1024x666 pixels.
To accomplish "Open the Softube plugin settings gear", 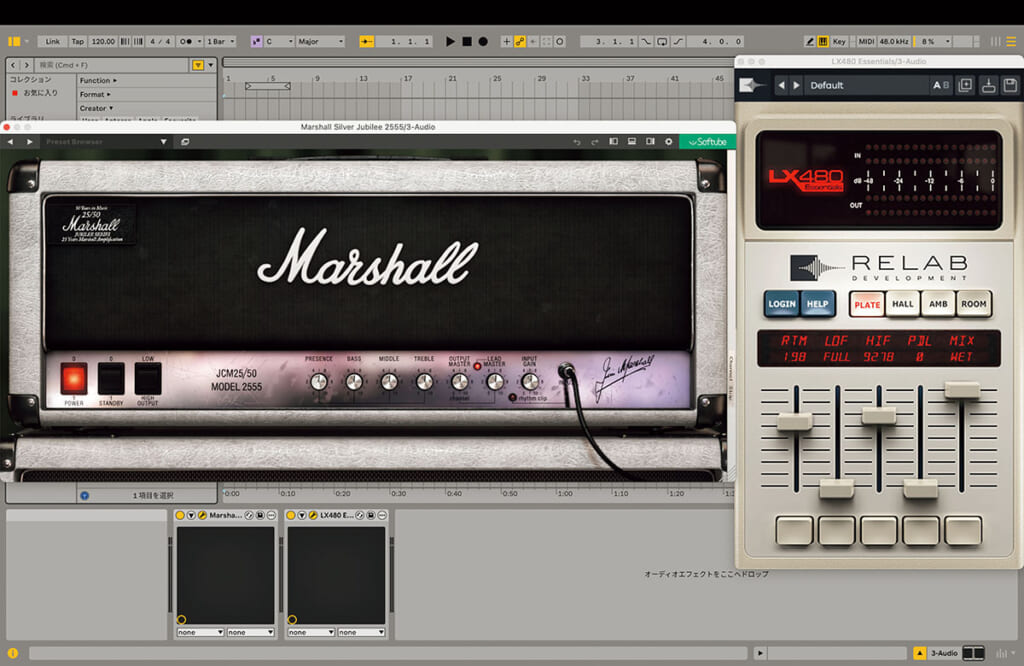I will [x=668, y=142].
